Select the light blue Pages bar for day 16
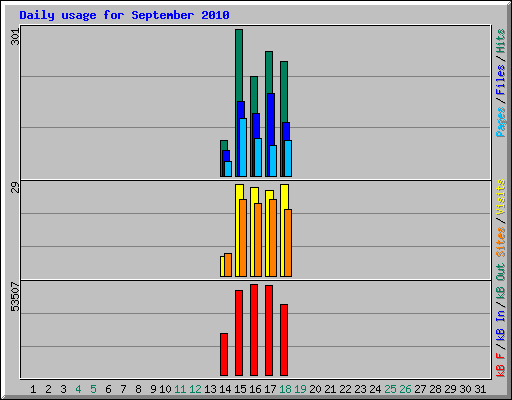 click(x=258, y=157)
